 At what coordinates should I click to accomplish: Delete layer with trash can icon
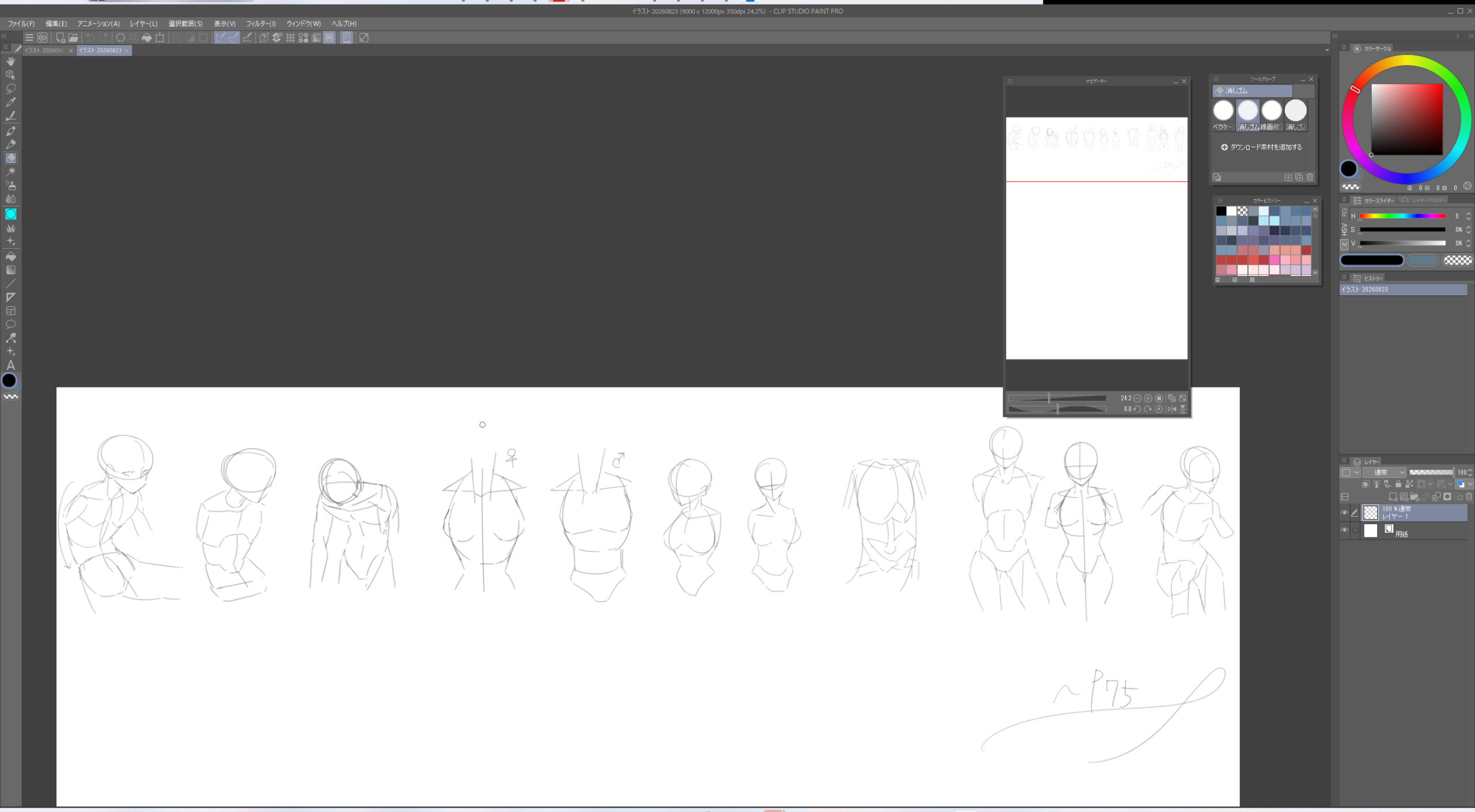[x=1469, y=496]
